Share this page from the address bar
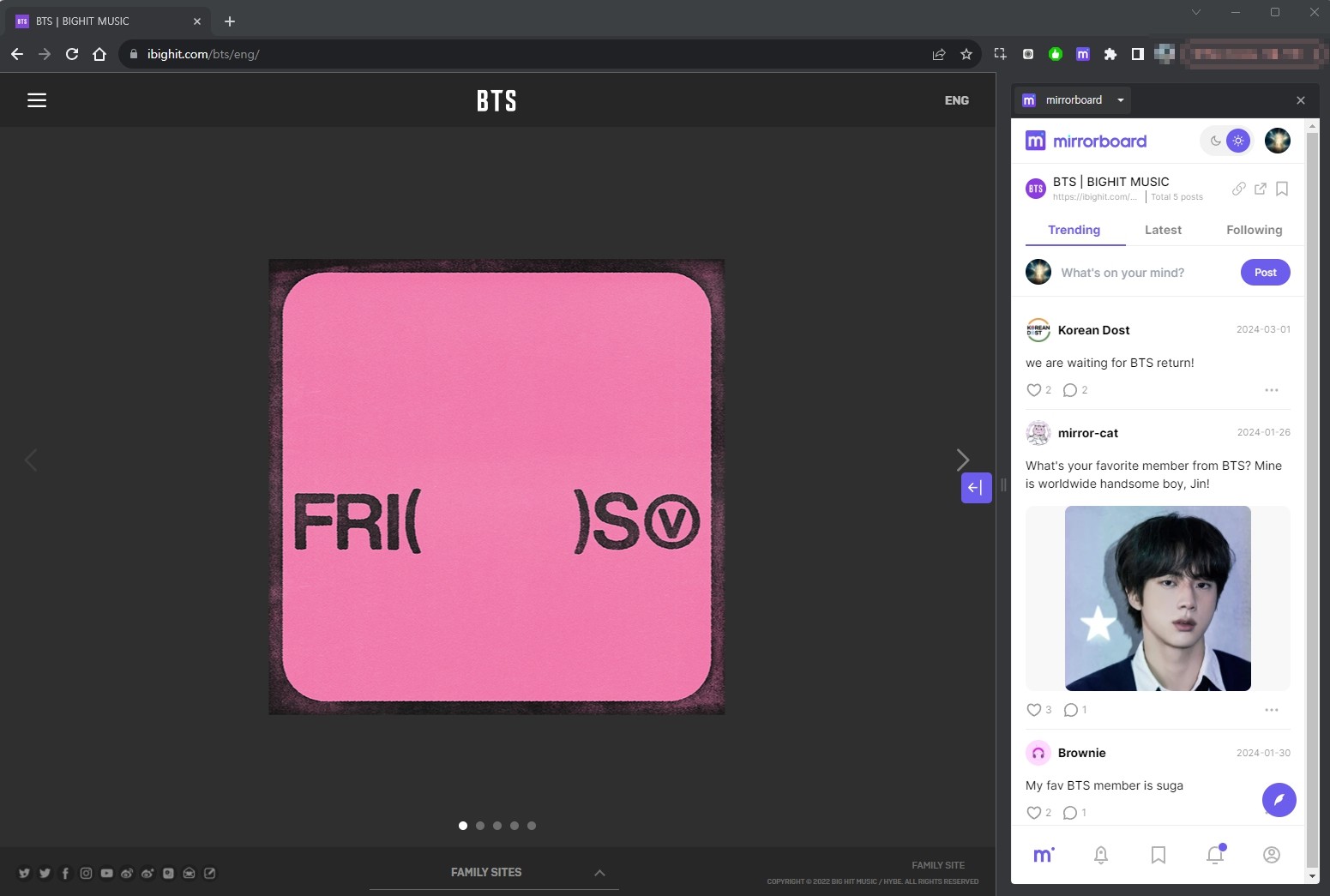Viewport: 1330px width, 896px height. pyautogui.click(x=939, y=54)
